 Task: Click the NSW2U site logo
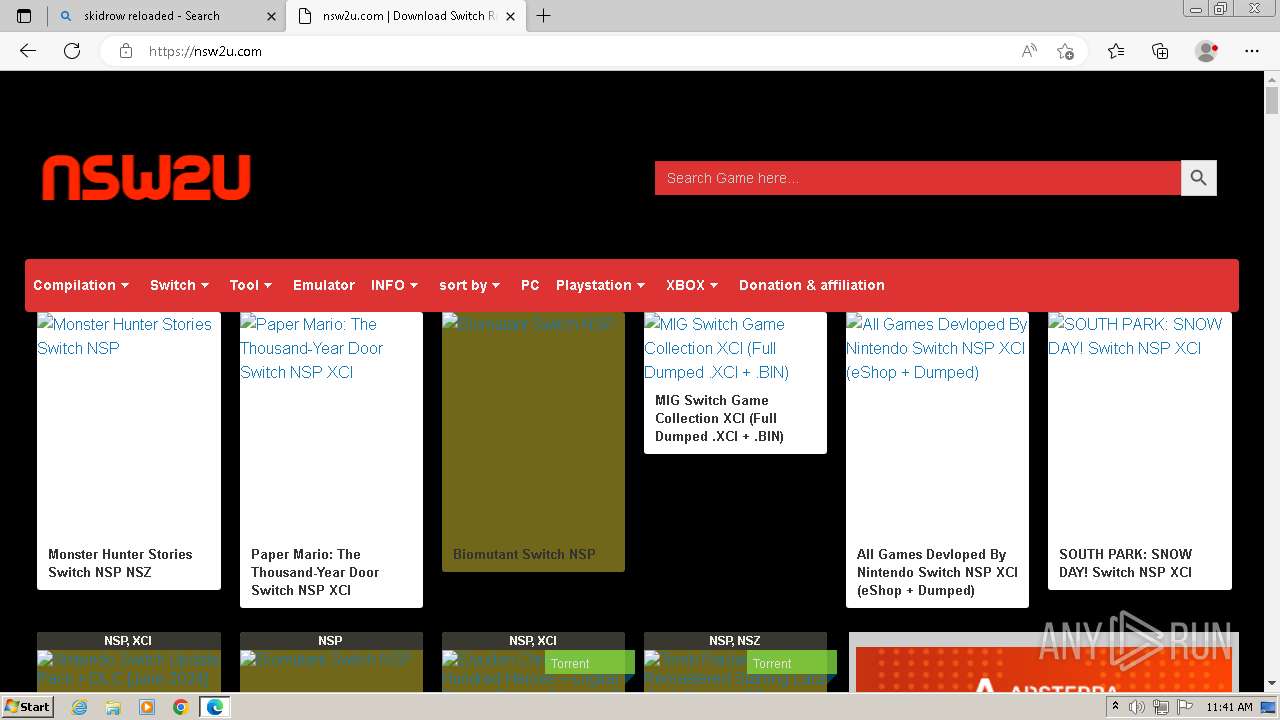coord(146,177)
